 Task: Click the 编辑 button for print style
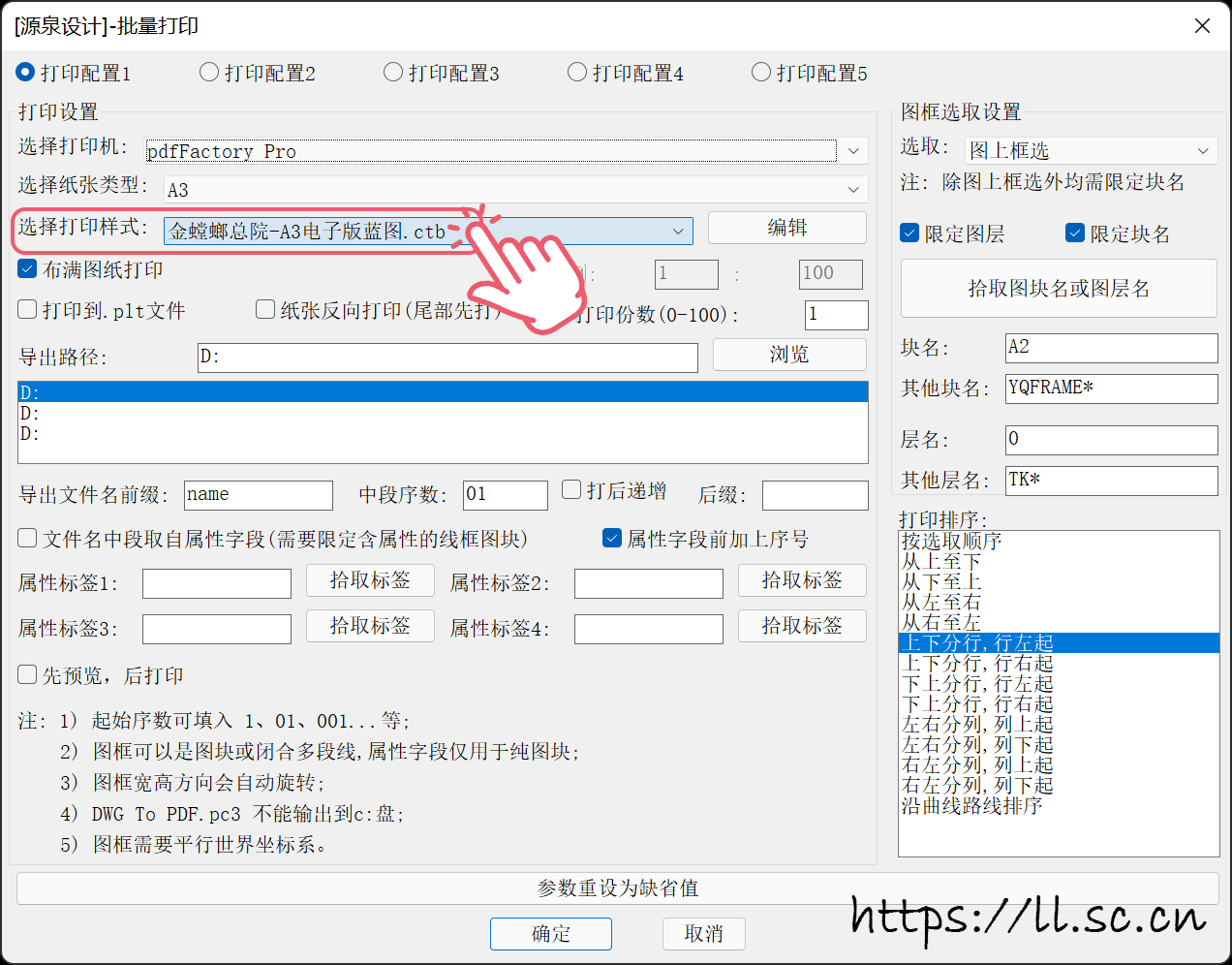[x=786, y=228]
